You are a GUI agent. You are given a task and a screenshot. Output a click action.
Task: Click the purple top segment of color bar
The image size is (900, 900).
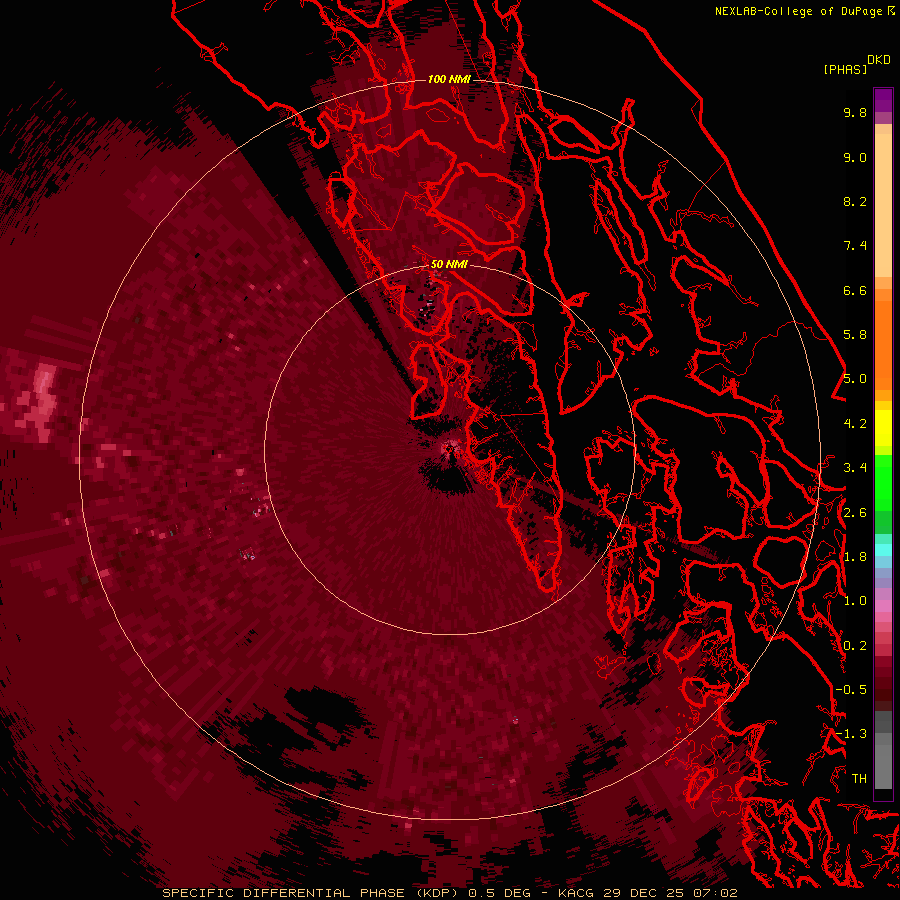883,100
